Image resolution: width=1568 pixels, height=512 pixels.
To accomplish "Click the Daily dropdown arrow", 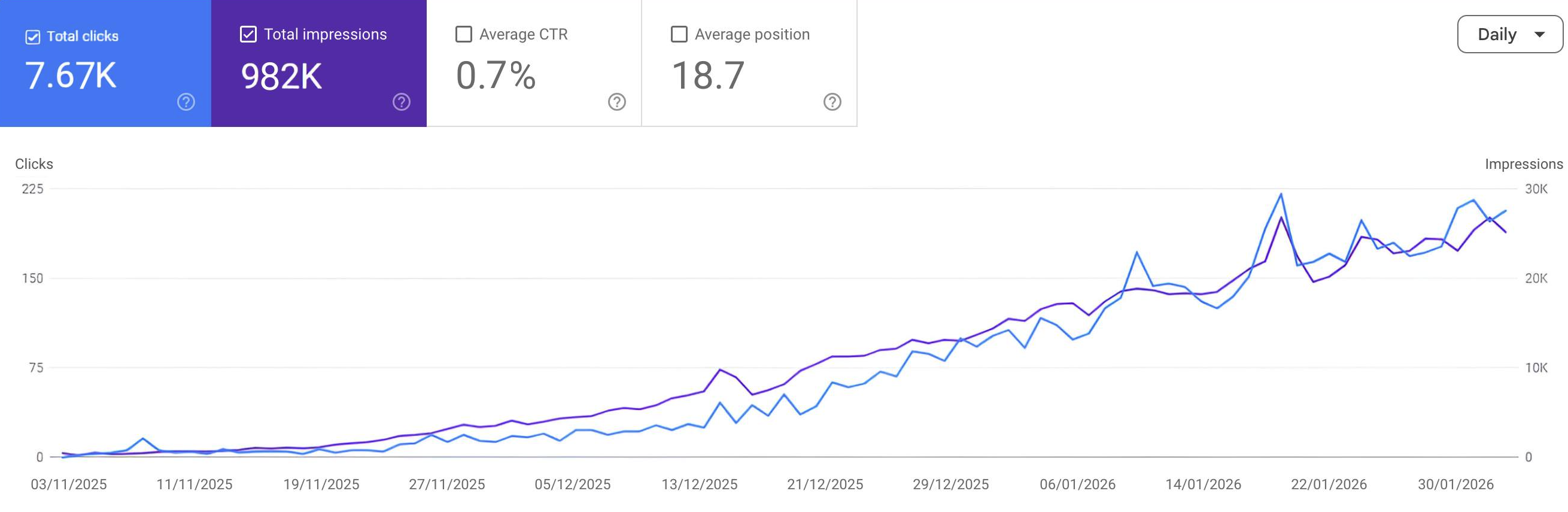I will point(1539,35).
